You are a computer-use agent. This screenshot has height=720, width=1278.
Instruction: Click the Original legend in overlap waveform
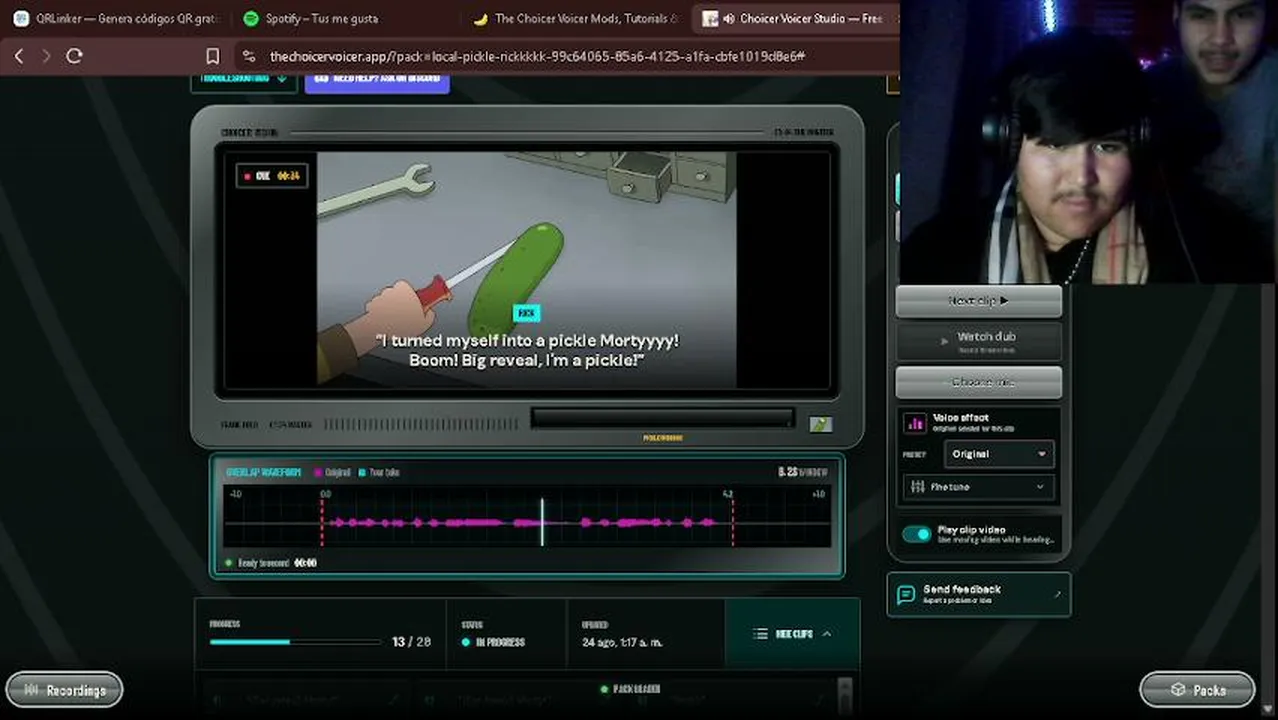point(332,472)
